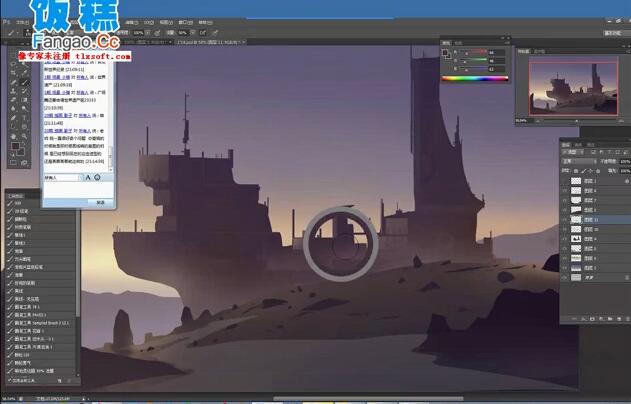Select the Lasso tool in the toolbox
Viewport: 631px width, 404px height.
pos(13,64)
